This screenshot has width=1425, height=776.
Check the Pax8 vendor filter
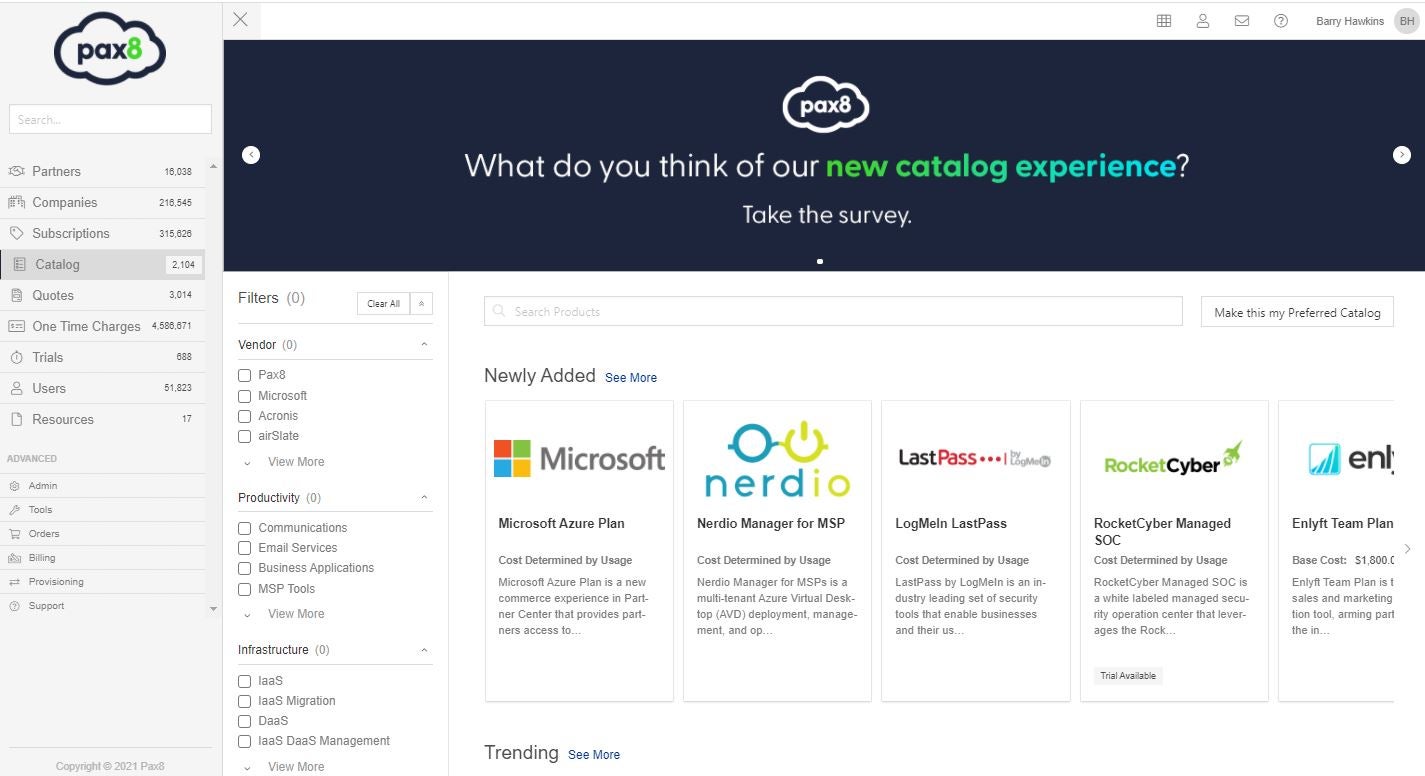click(x=244, y=375)
